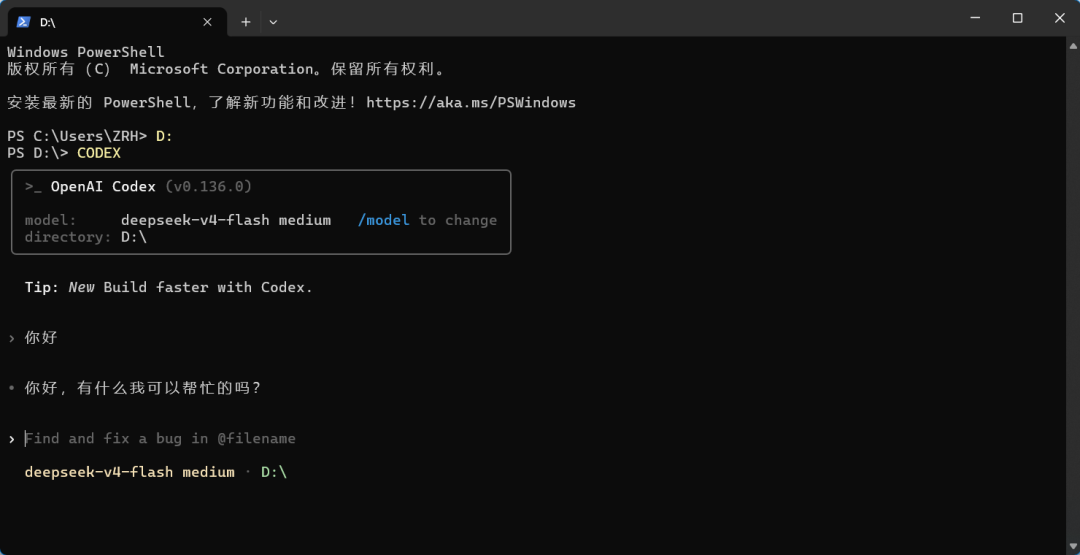Click the Microsoft Corporation copyright line
This screenshot has height=555, width=1080.
pyautogui.click(x=227, y=69)
